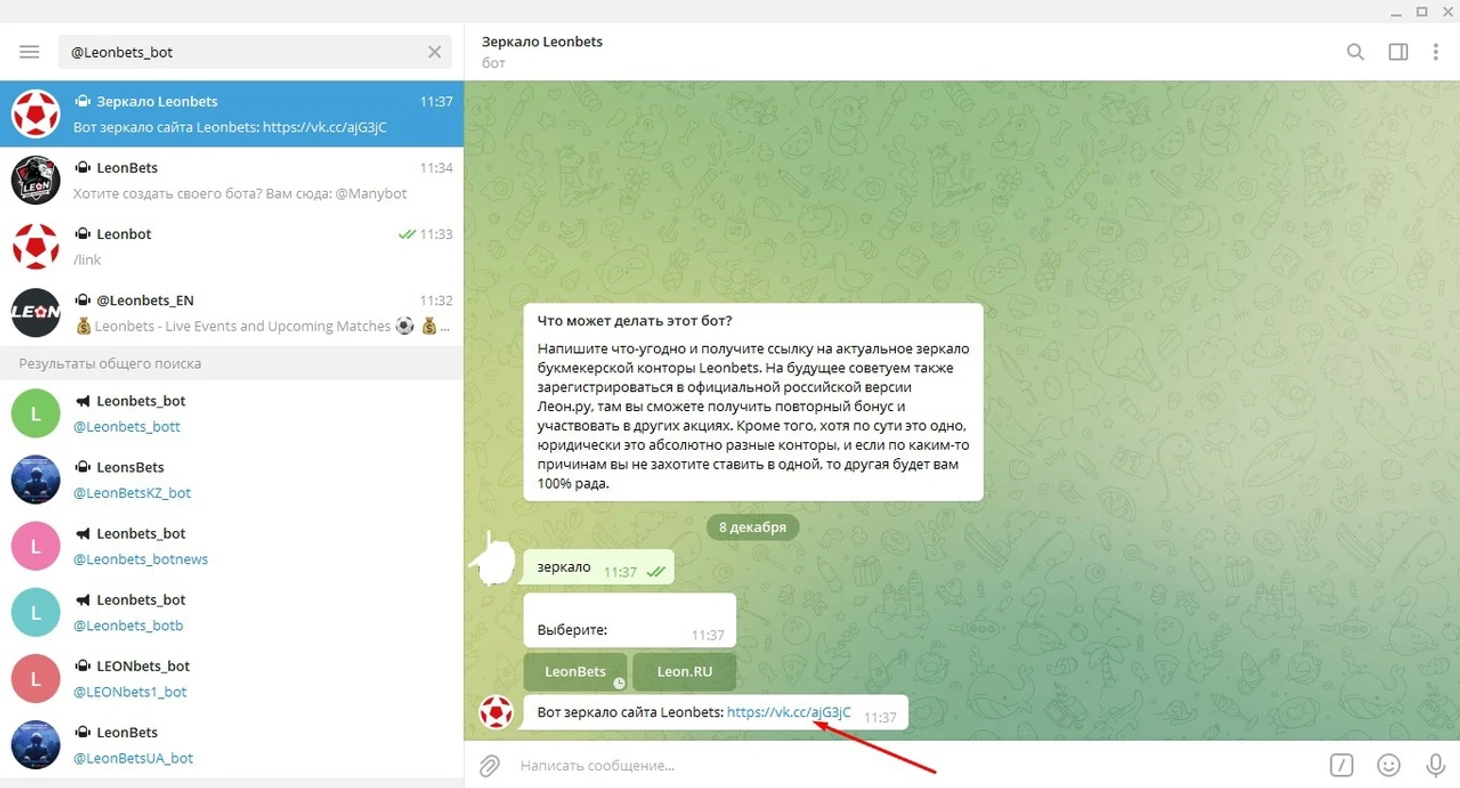Attach a file with the paperclip icon
The image size is (1460, 788).
[489, 765]
